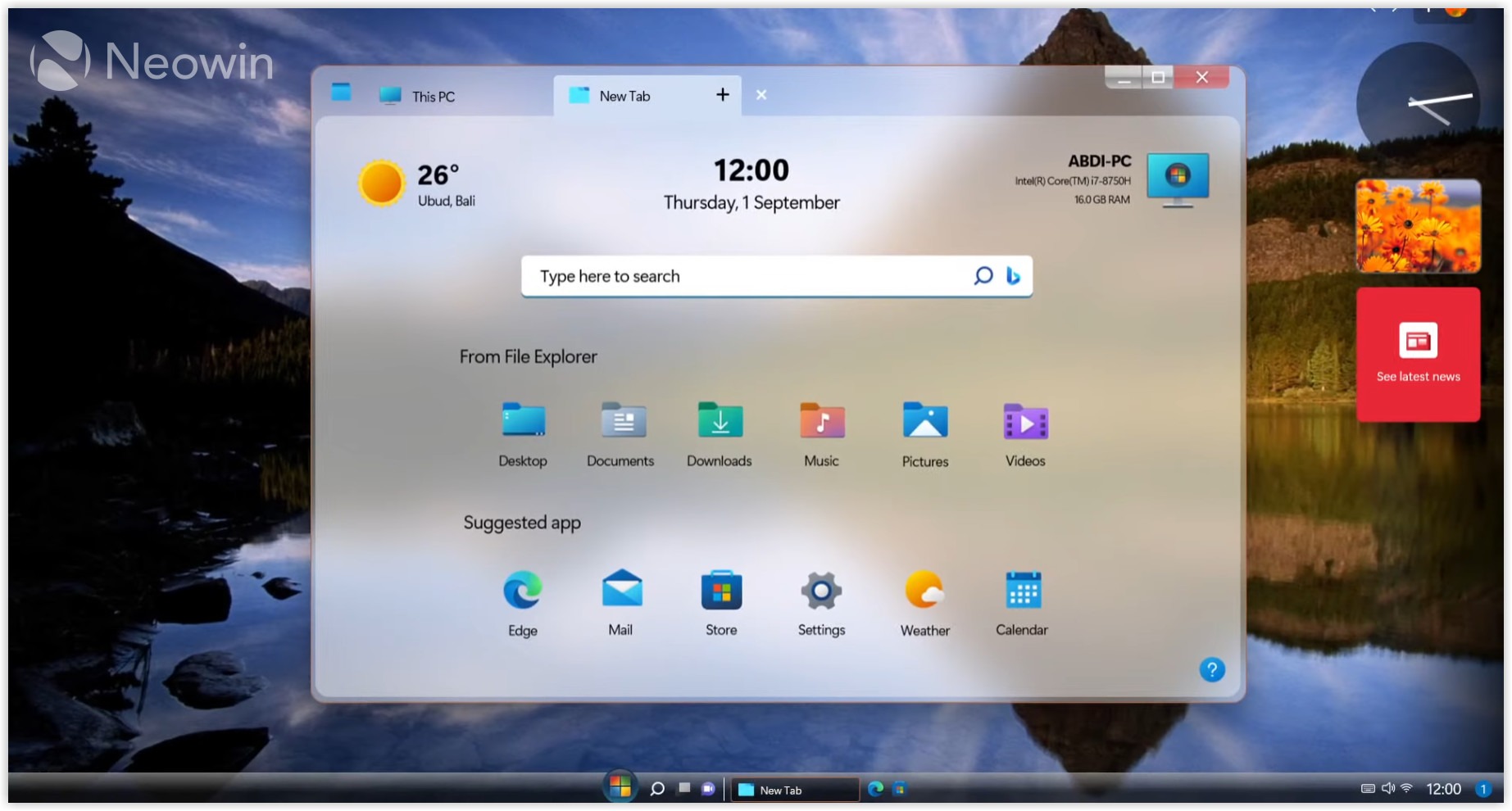Click the ABDI-PC computer monitor icon
The height and width of the screenshot is (811, 1512).
pos(1178,179)
